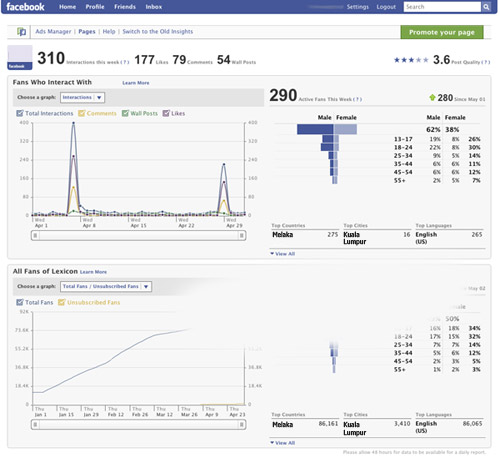Click the Post Quality star rating
500x458 pixels.
pyautogui.click(x=411, y=60)
